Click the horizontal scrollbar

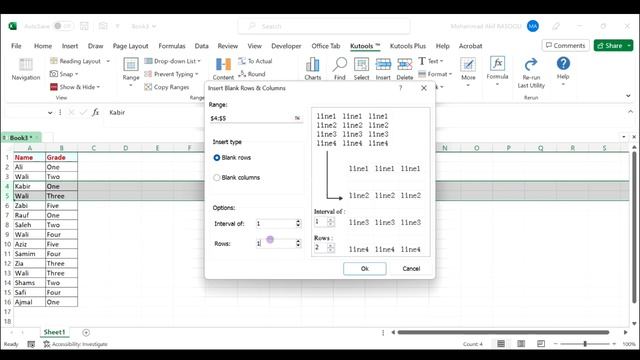coord(503,332)
